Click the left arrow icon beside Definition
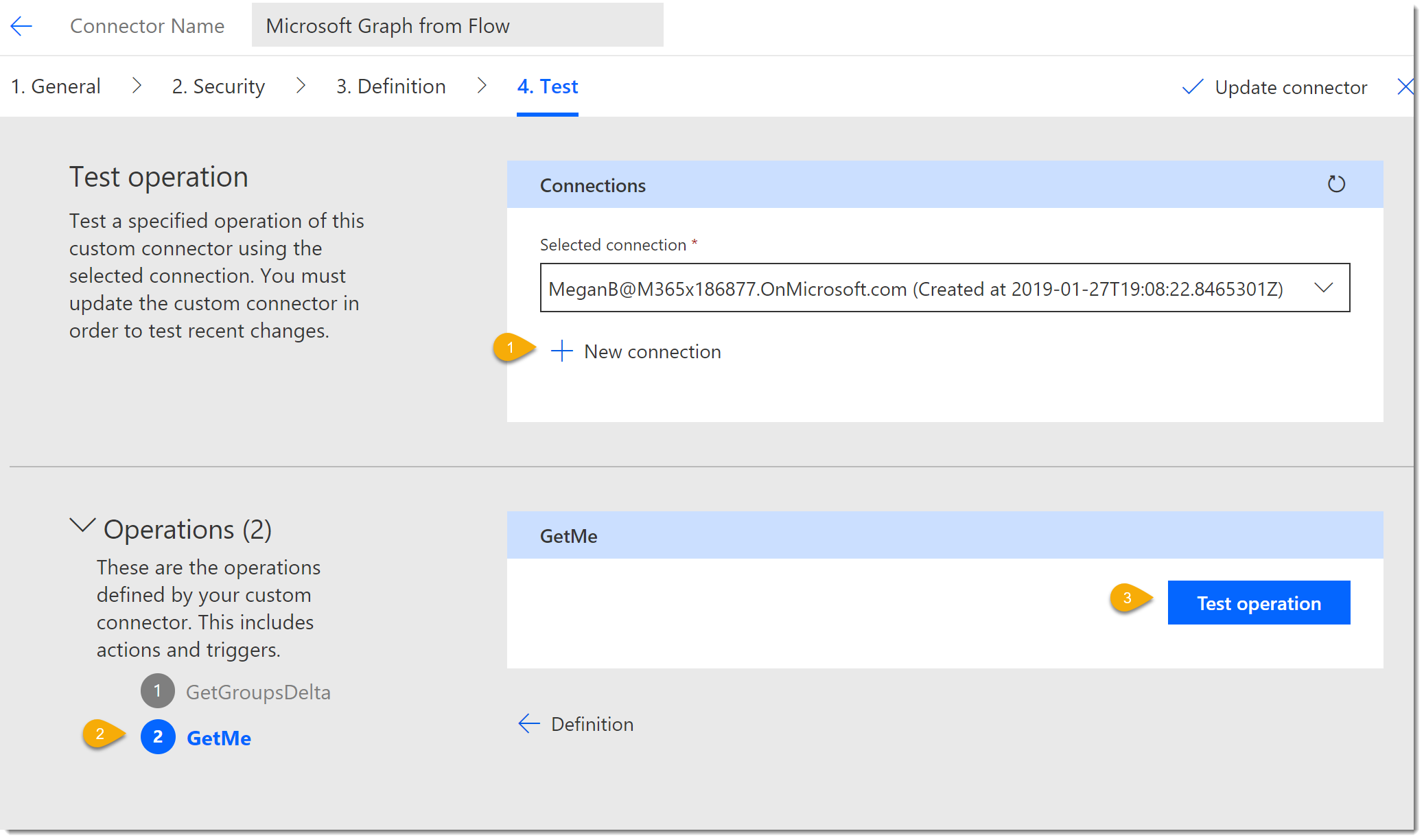Viewport: 1424px width, 840px height. tap(528, 723)
